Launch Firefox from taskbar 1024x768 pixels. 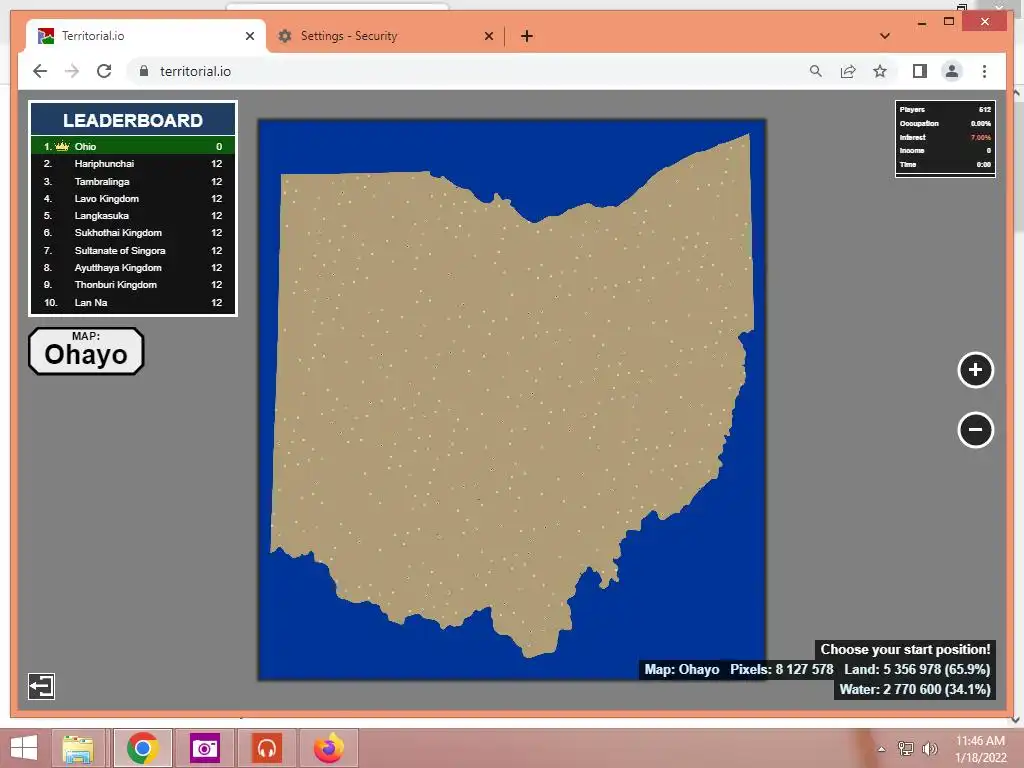(x=328, y=748)
